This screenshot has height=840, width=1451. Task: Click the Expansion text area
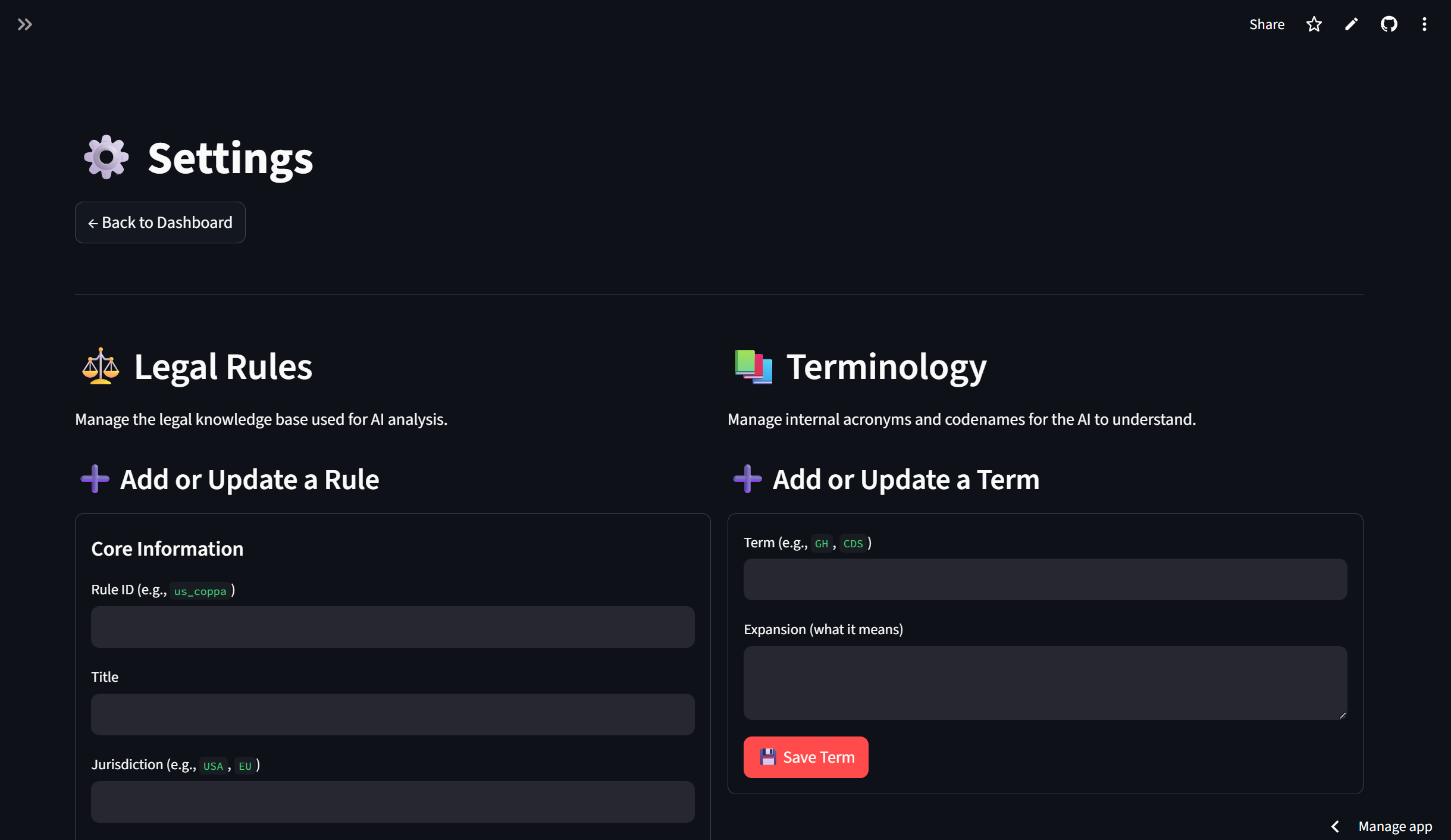[x=1045, y=683]
